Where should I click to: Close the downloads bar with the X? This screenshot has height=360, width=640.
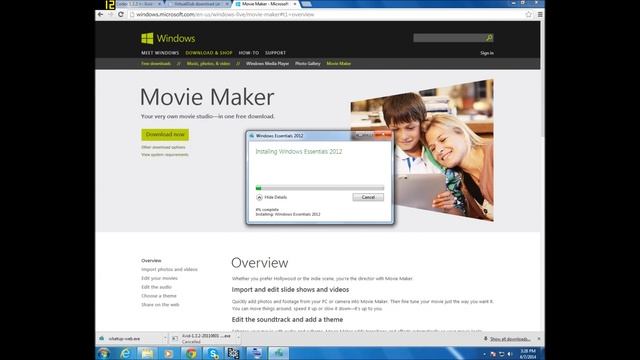pyautogui.click(x=539, y=339)
